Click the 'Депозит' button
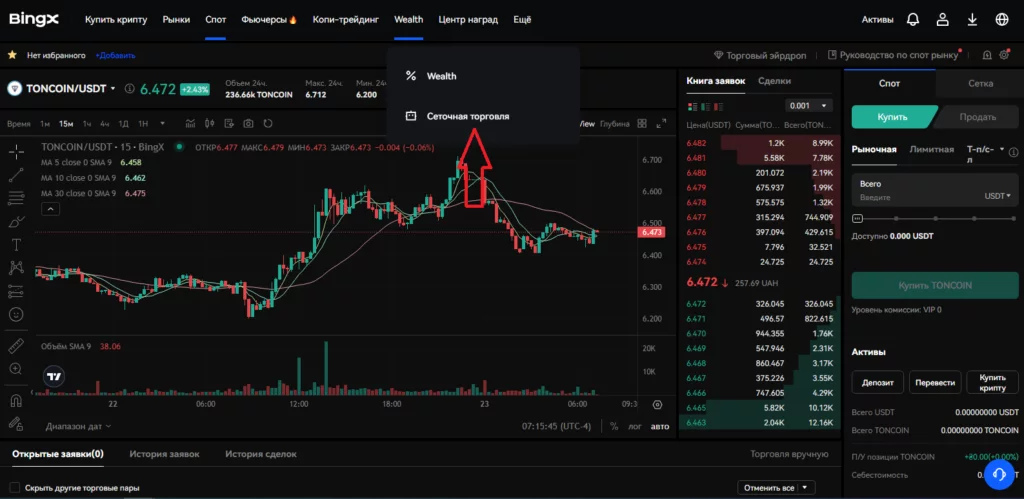The height and width of the screenshot is (499, 1024). pos(878,382)
